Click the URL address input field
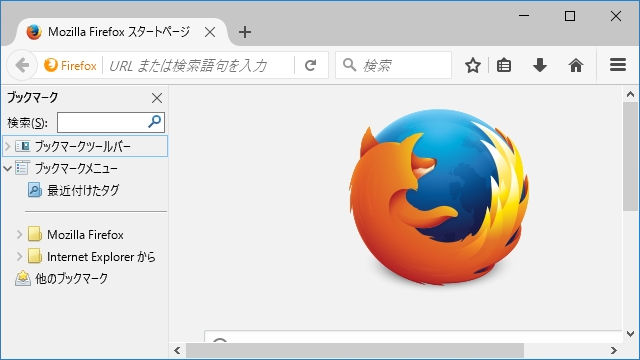 point(199,65)
